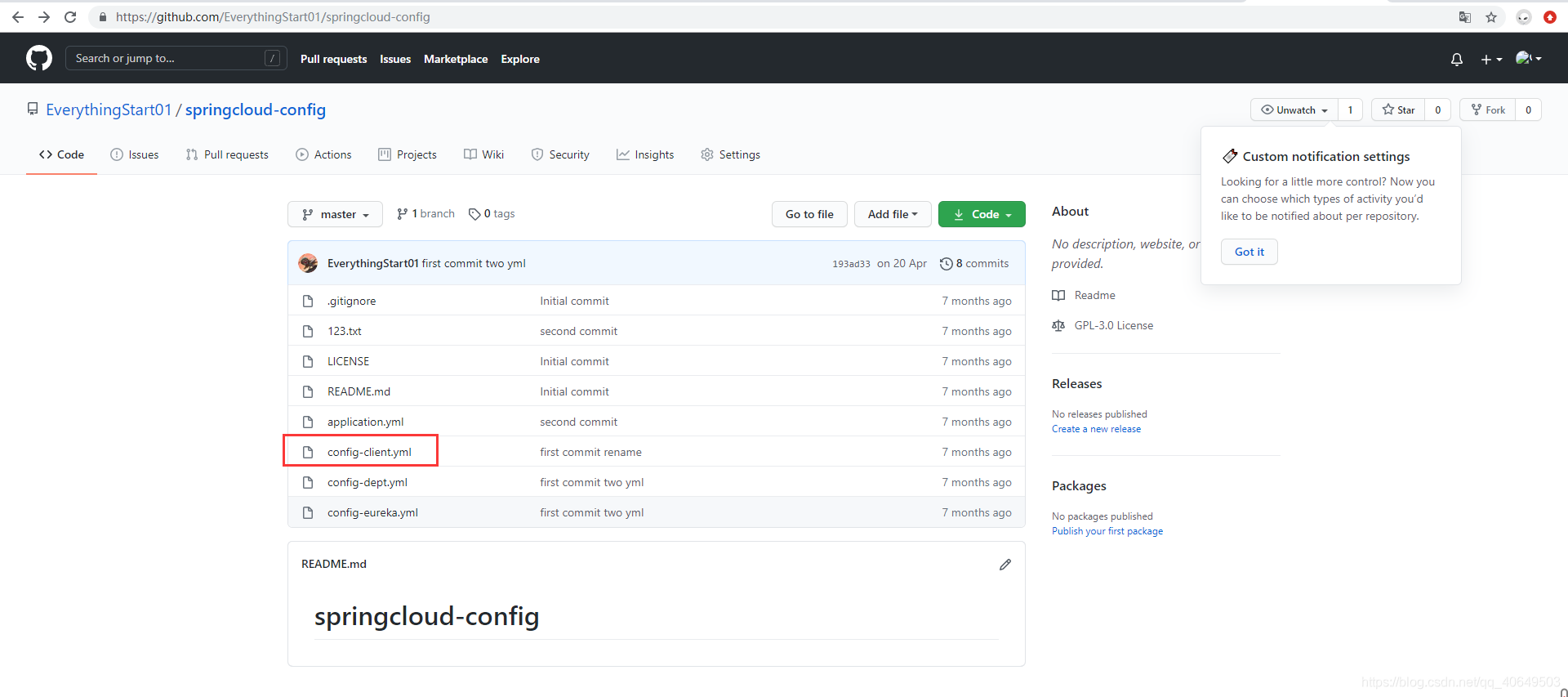Image resolution: width=1568 pixels, height=697 pixels.
Task: Focus the Search or jump to field
Action: pos(176,58)
